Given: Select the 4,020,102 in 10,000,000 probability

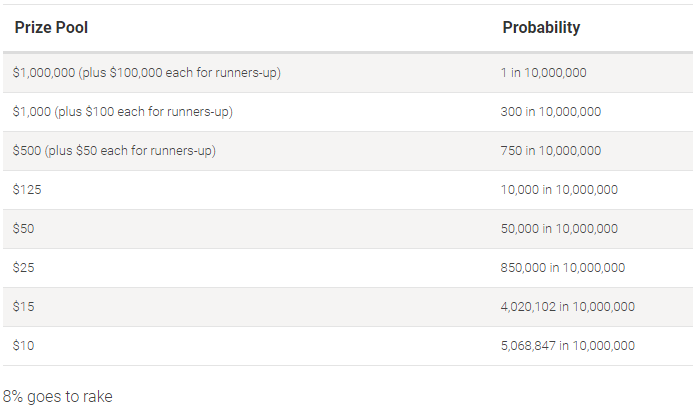Looking at the screenshot, I should tap(567, 306).
